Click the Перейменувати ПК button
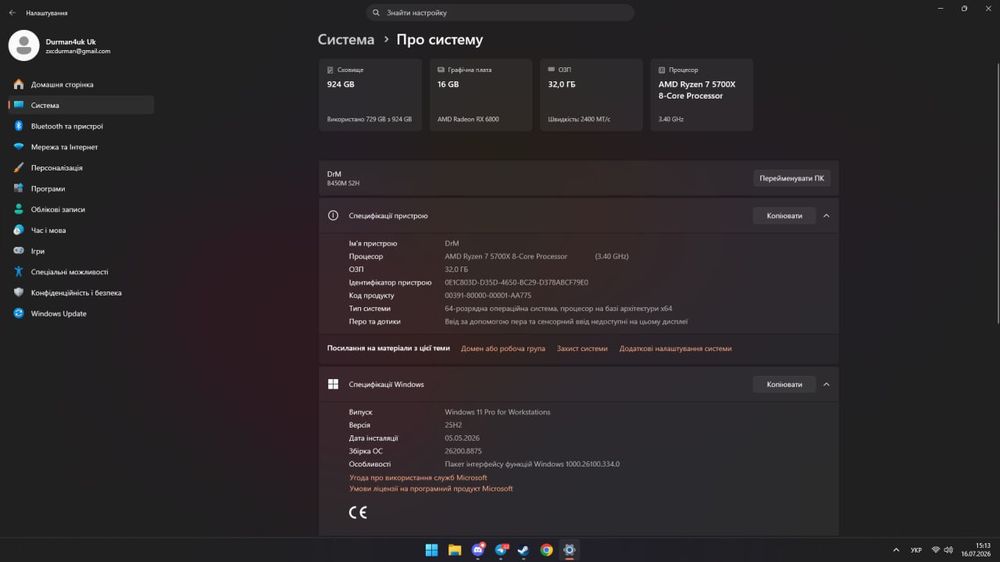This screenshot has height=562, width=1000. pyautogui.click(x=791, y=179)
